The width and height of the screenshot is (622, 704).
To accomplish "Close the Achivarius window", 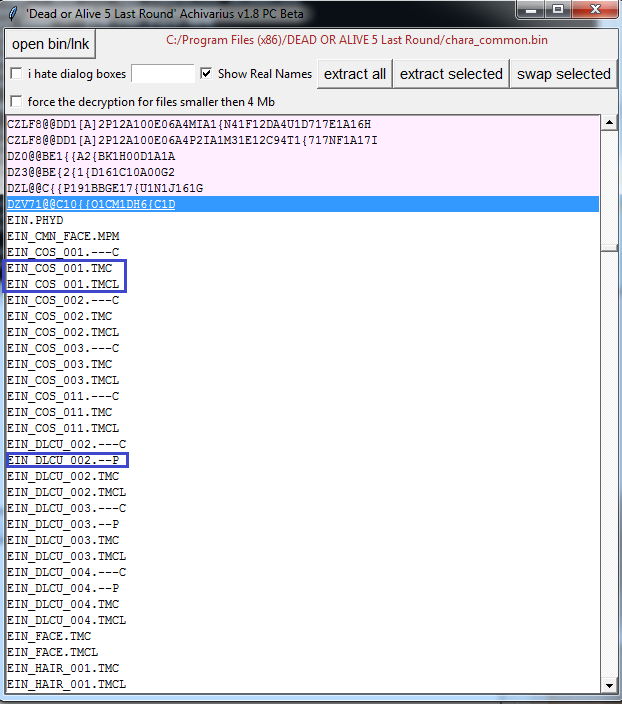I will point(595,10).
